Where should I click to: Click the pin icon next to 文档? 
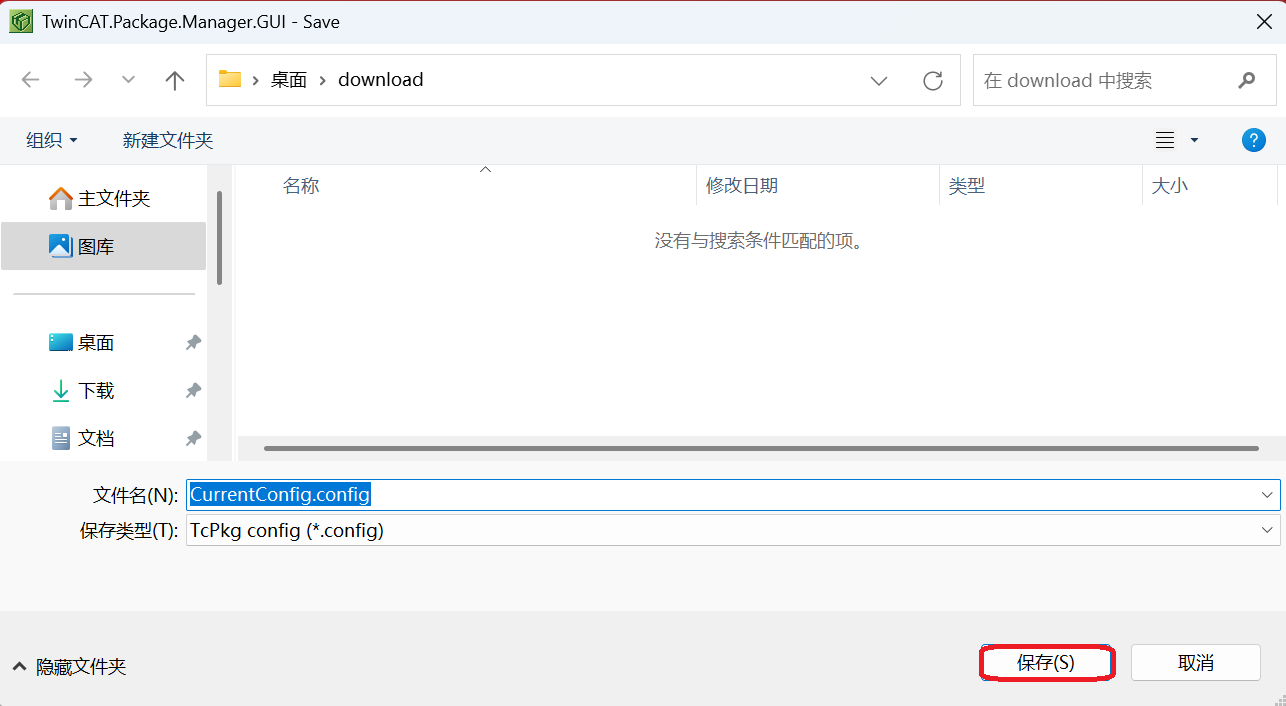(x=192, y=438)
